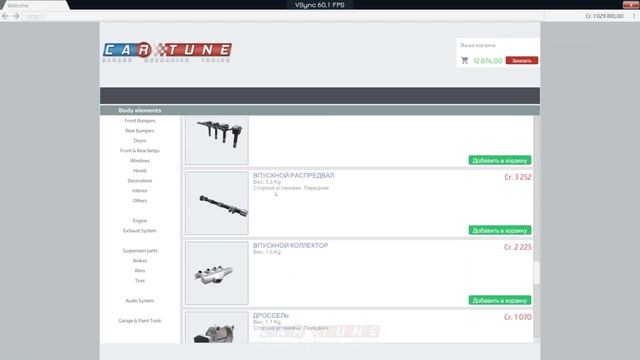Open the Hoods category
Screen dimensions: 640x360
[140, 171]
